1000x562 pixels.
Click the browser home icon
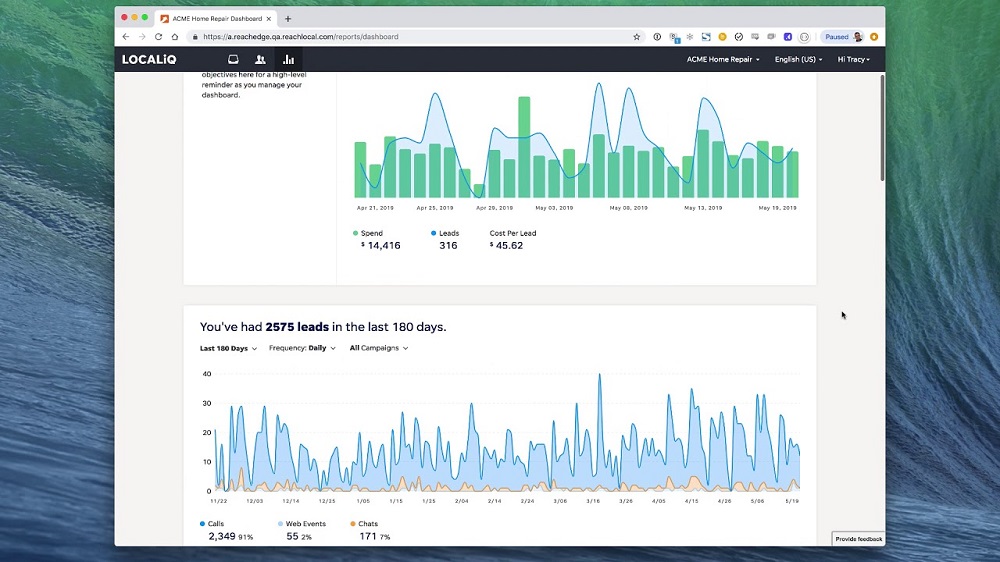[175, 37]
